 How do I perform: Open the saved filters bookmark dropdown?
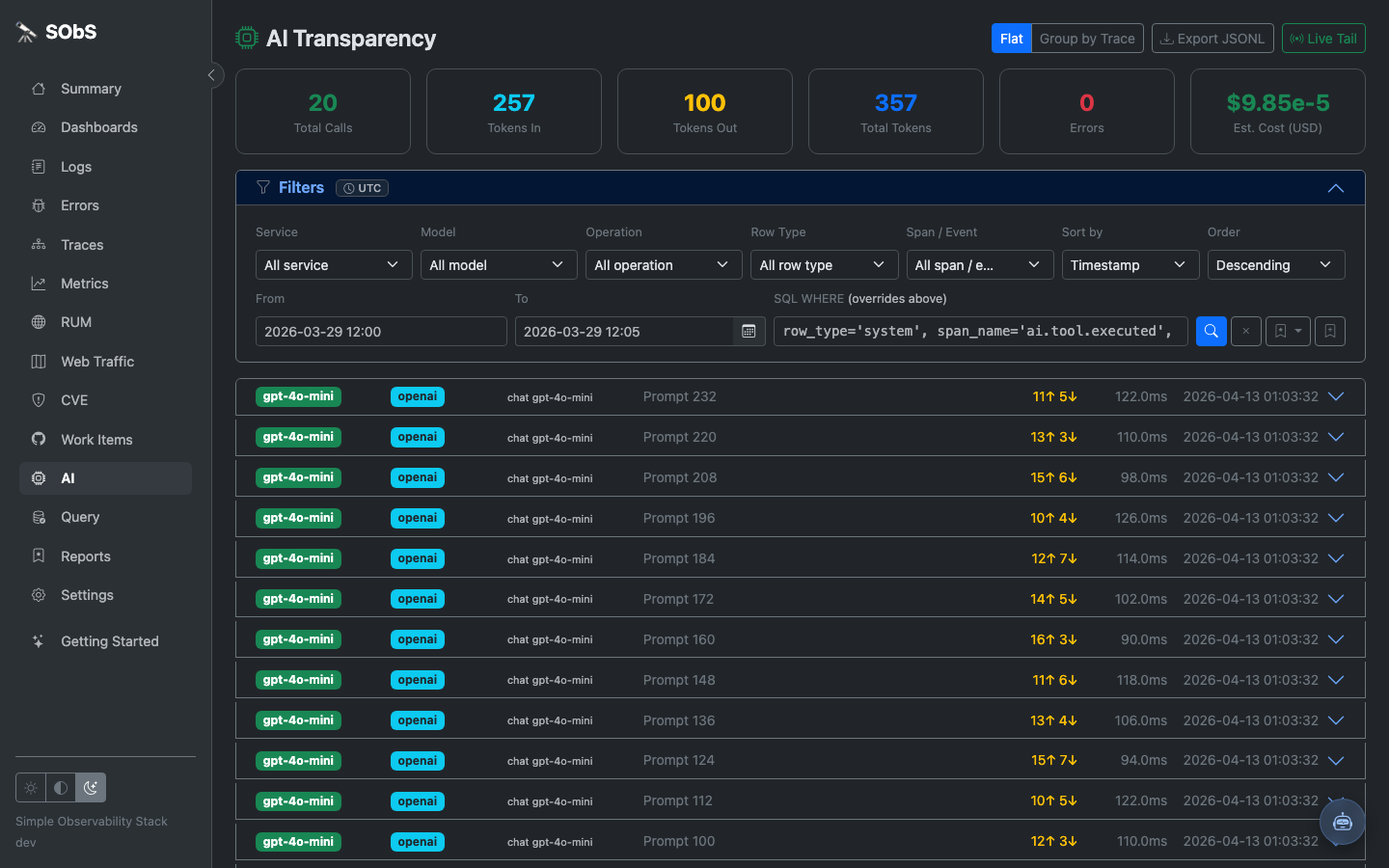point(1288,332)
